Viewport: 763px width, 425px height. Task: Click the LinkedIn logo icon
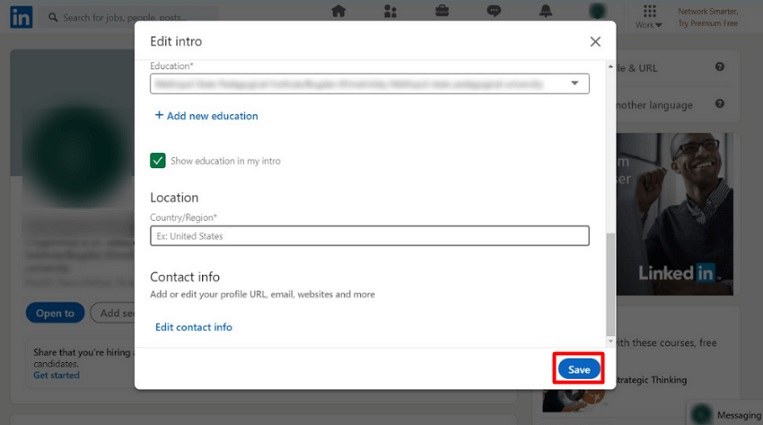point(21,17)
